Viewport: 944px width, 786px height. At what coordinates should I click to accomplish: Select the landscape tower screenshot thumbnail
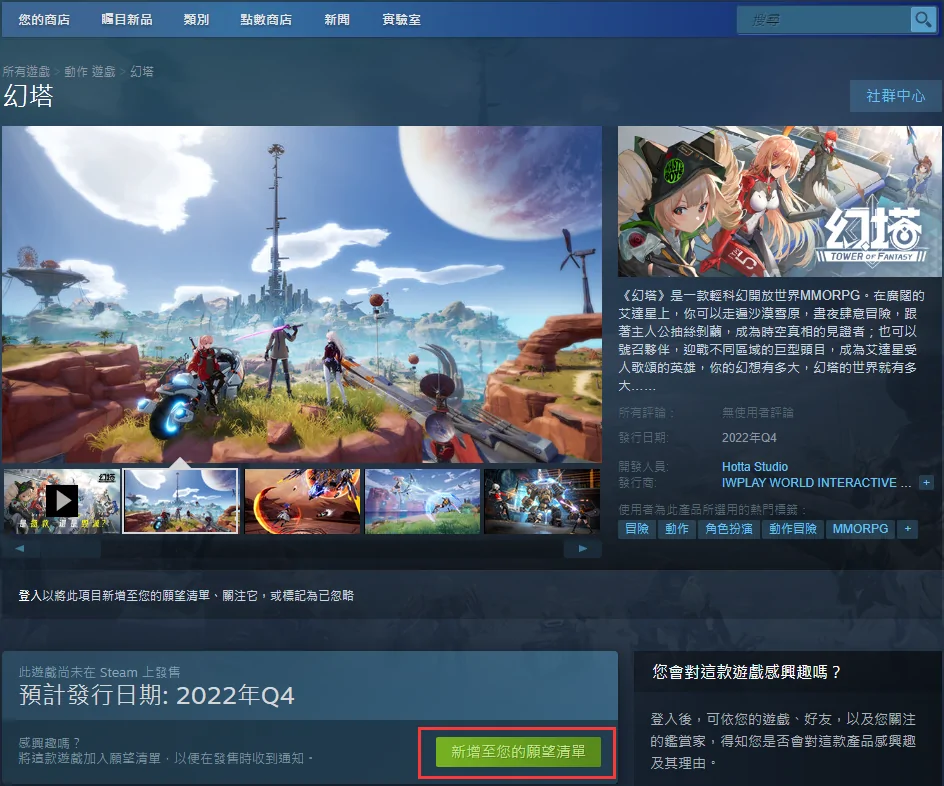pyautogui.click(x=181, y=501)
